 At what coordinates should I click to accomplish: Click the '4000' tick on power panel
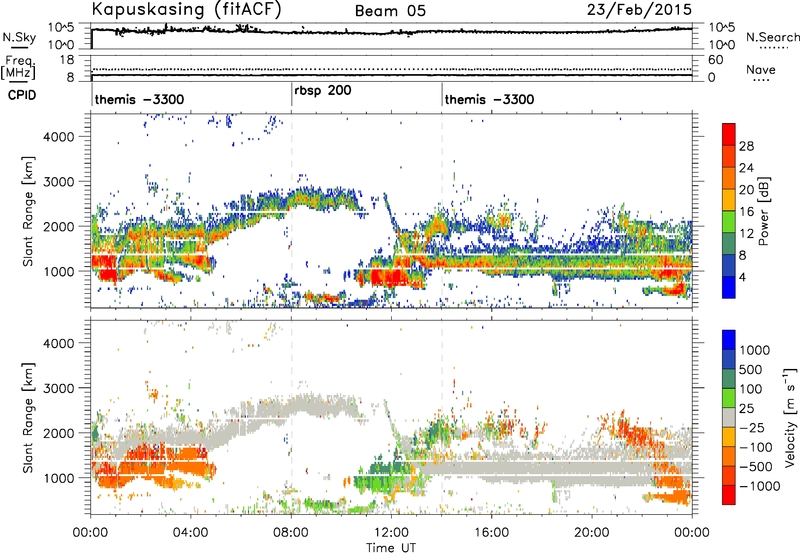pyautogui.click(x=58, y=137)
